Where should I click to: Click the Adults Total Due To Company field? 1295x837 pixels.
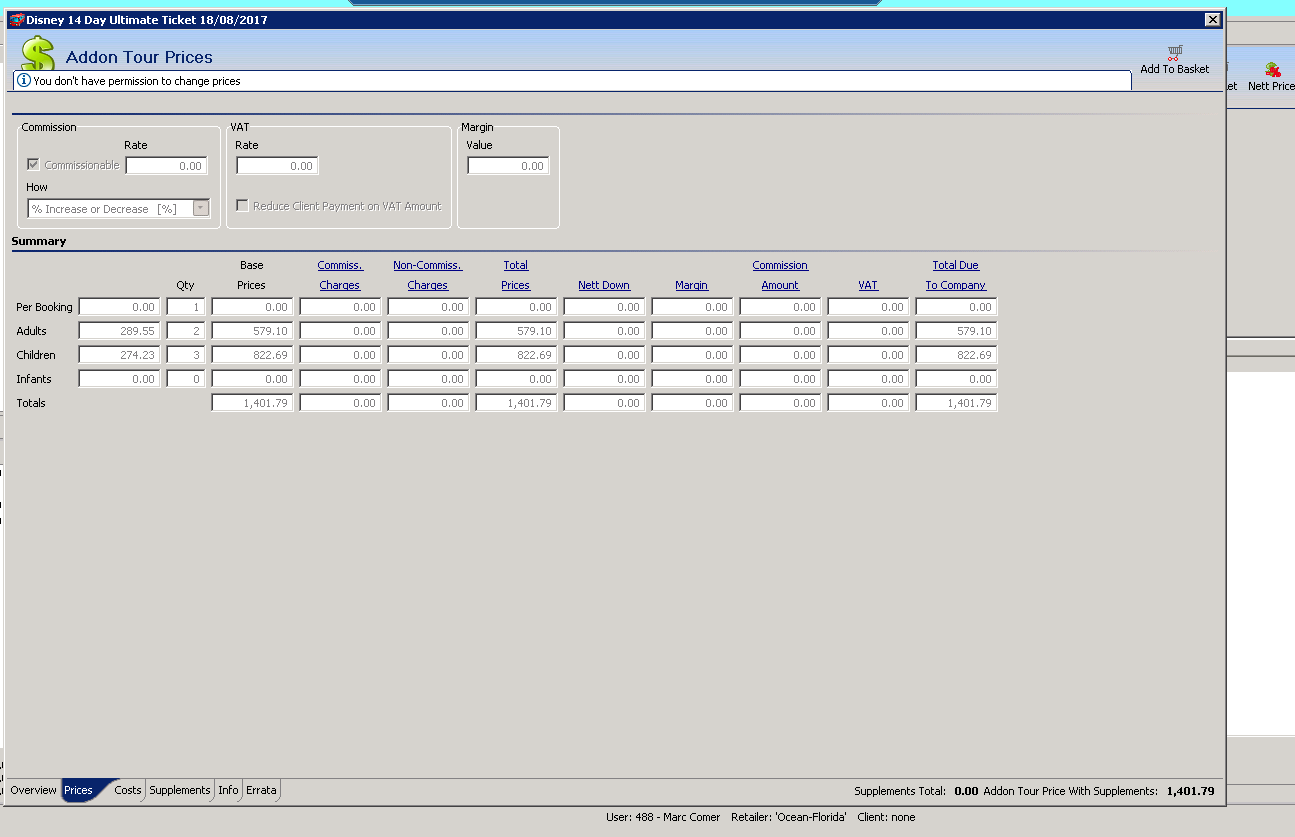(x=956, y=331)
